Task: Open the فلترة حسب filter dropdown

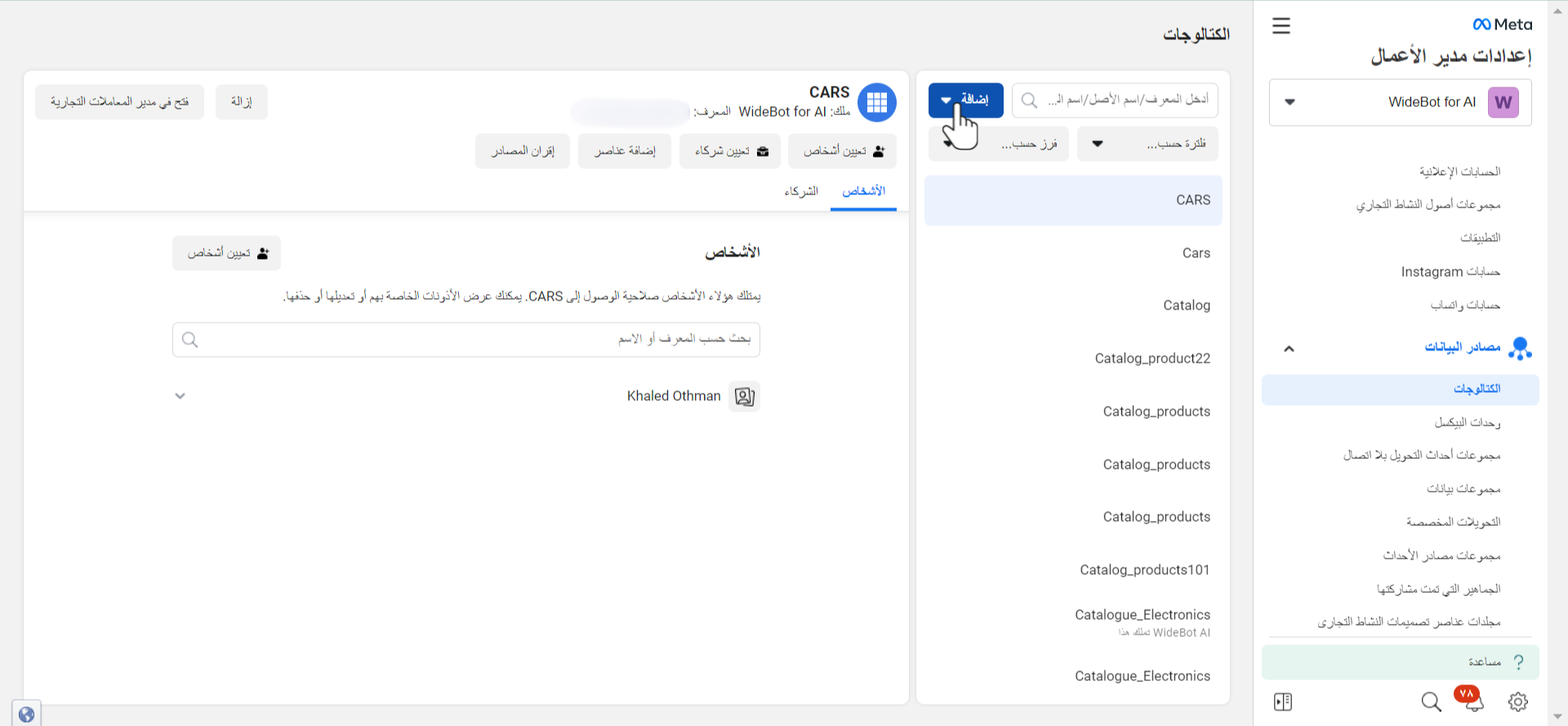Action: click(x=1147, y=144)
